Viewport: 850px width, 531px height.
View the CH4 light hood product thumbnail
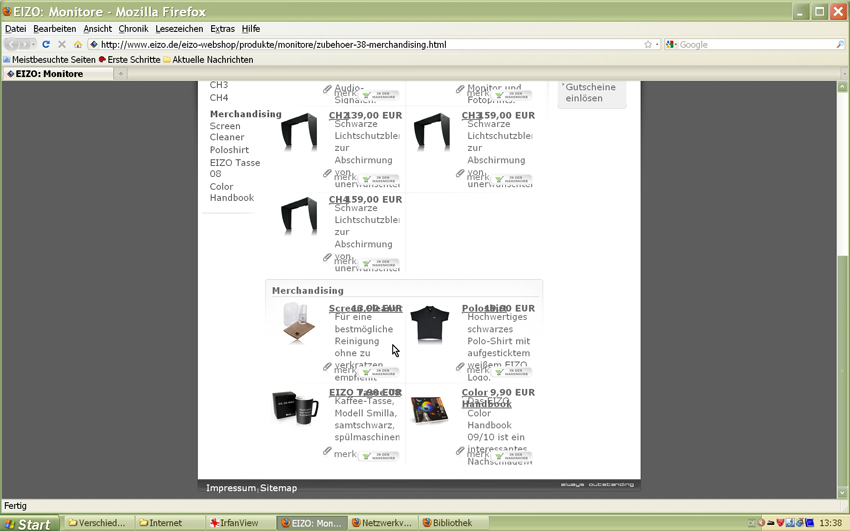pos(299,216)
